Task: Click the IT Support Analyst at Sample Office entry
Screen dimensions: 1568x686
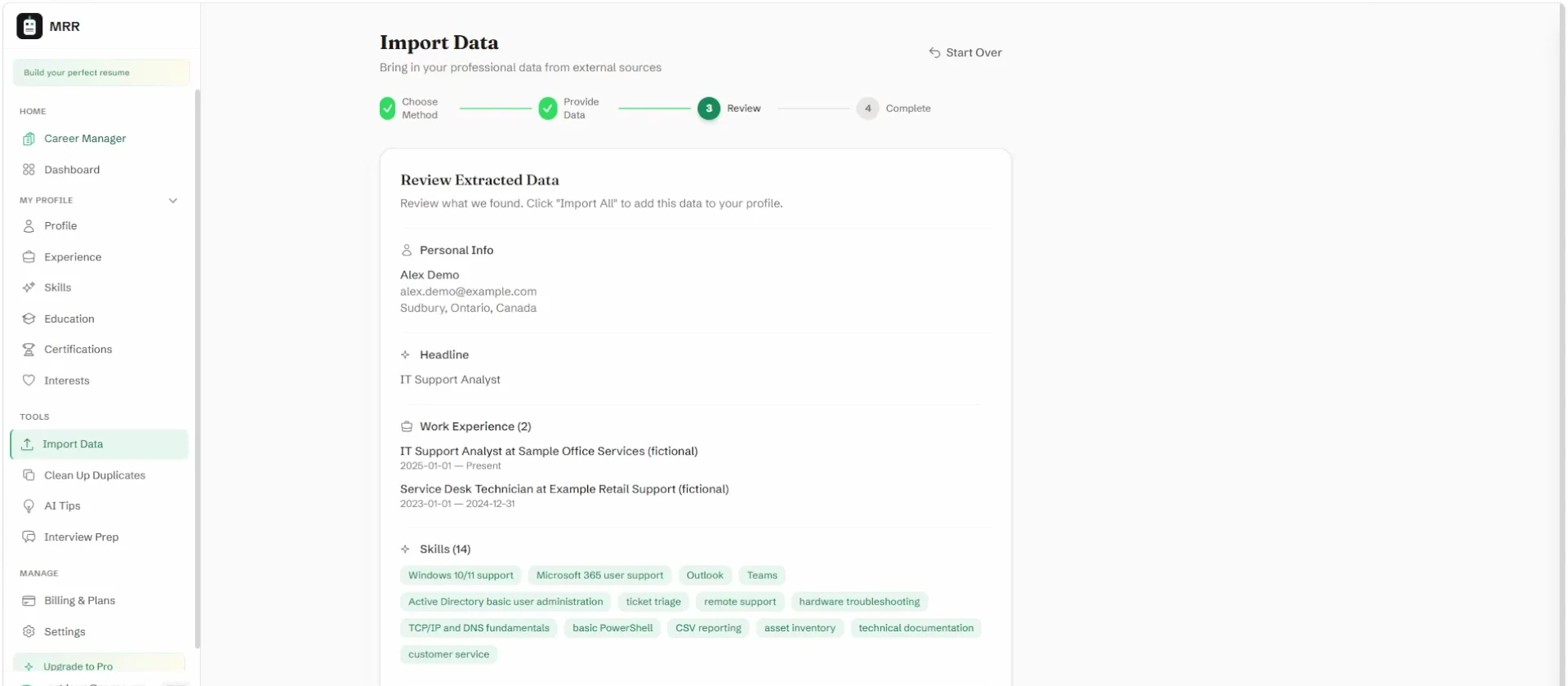Action: [x=549, y=458]
